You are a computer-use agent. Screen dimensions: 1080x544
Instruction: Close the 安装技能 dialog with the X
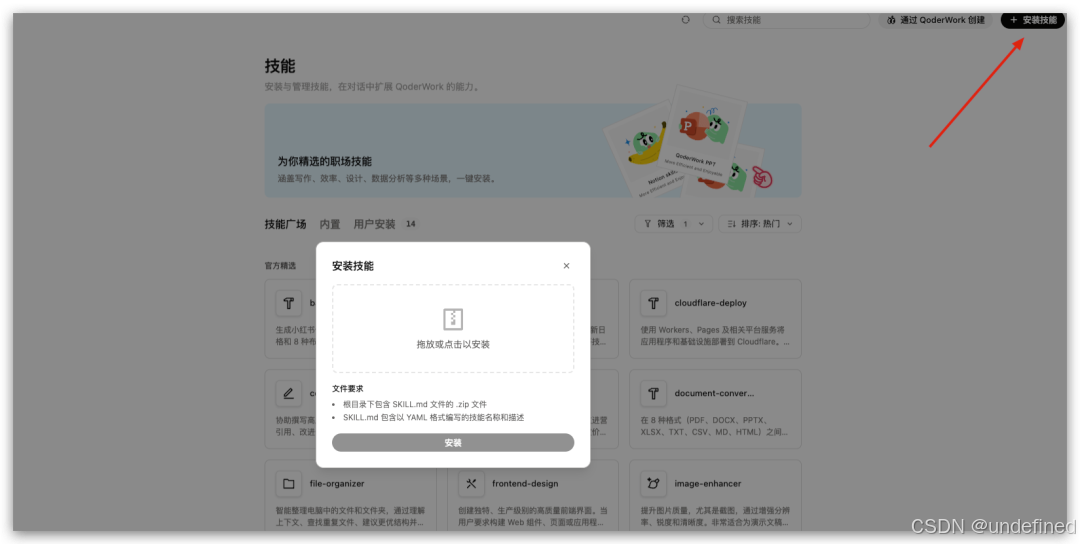[566, 266]
